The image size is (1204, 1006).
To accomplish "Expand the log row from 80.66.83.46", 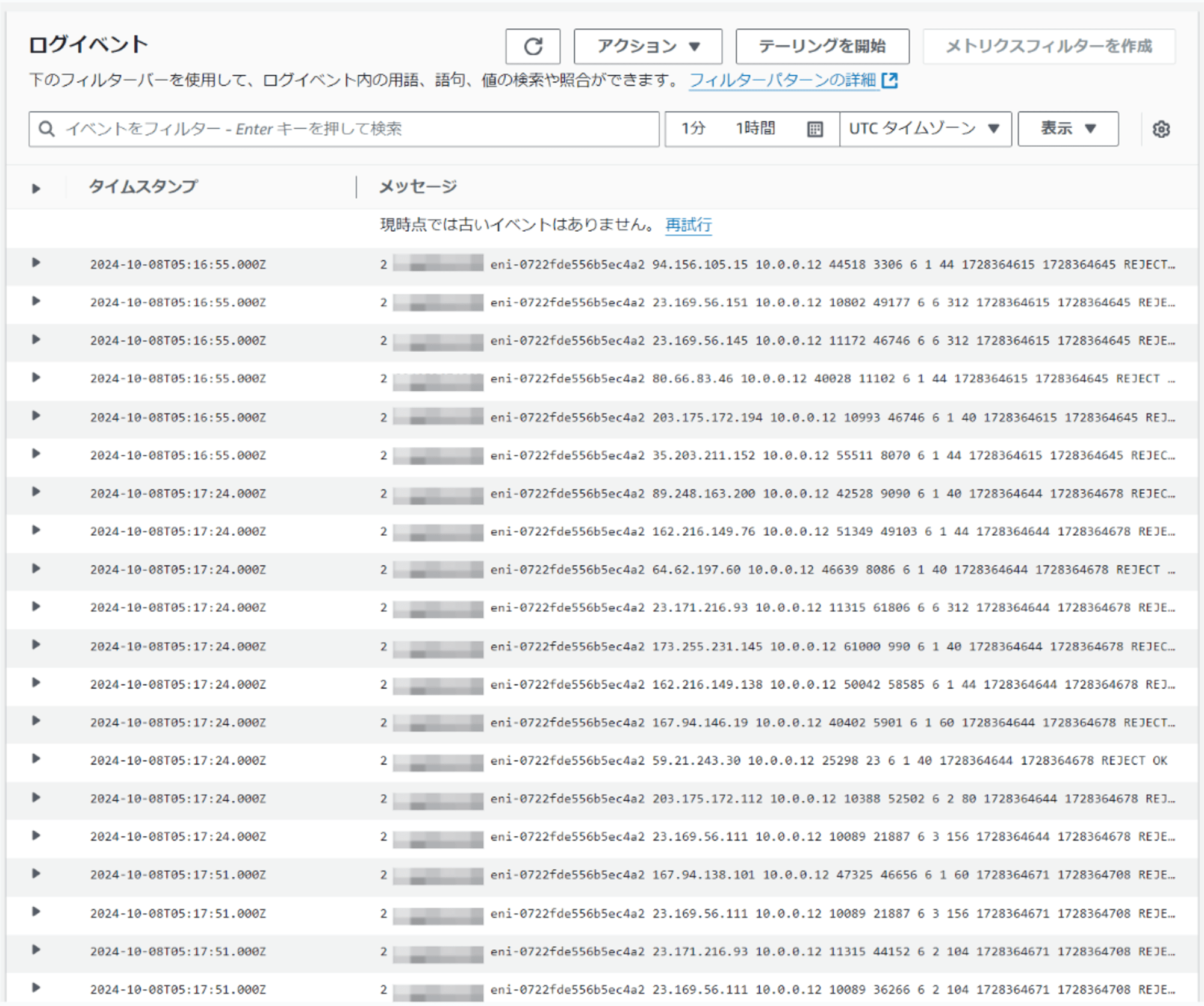I will (36, 377).
